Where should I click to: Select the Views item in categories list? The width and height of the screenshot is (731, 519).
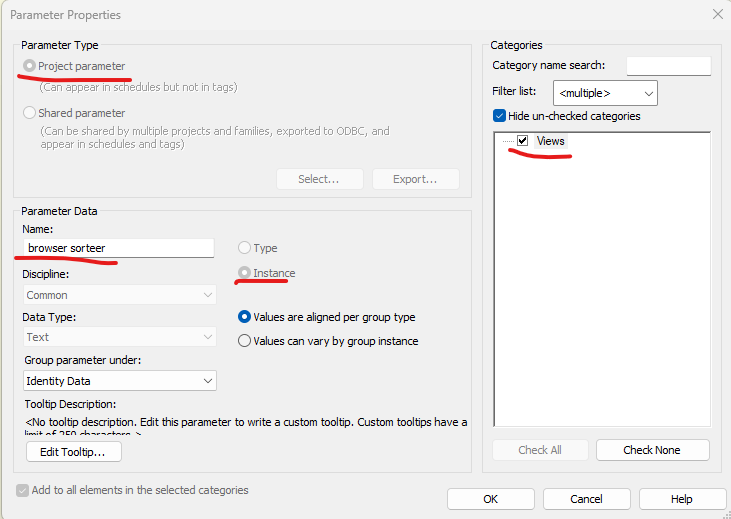click(551, 141)
